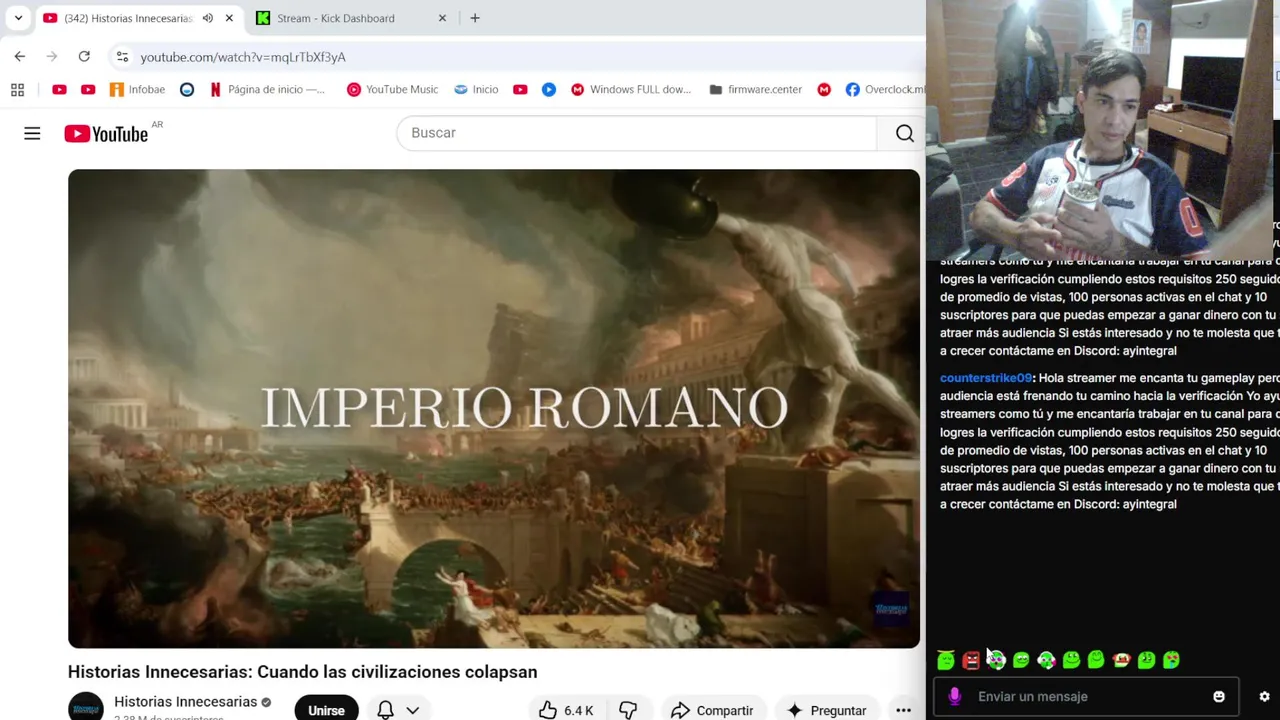Open the Inicio bookmark
This screenshot has width=1280, height=720.
pyautogui.click(x=476, y=90)
